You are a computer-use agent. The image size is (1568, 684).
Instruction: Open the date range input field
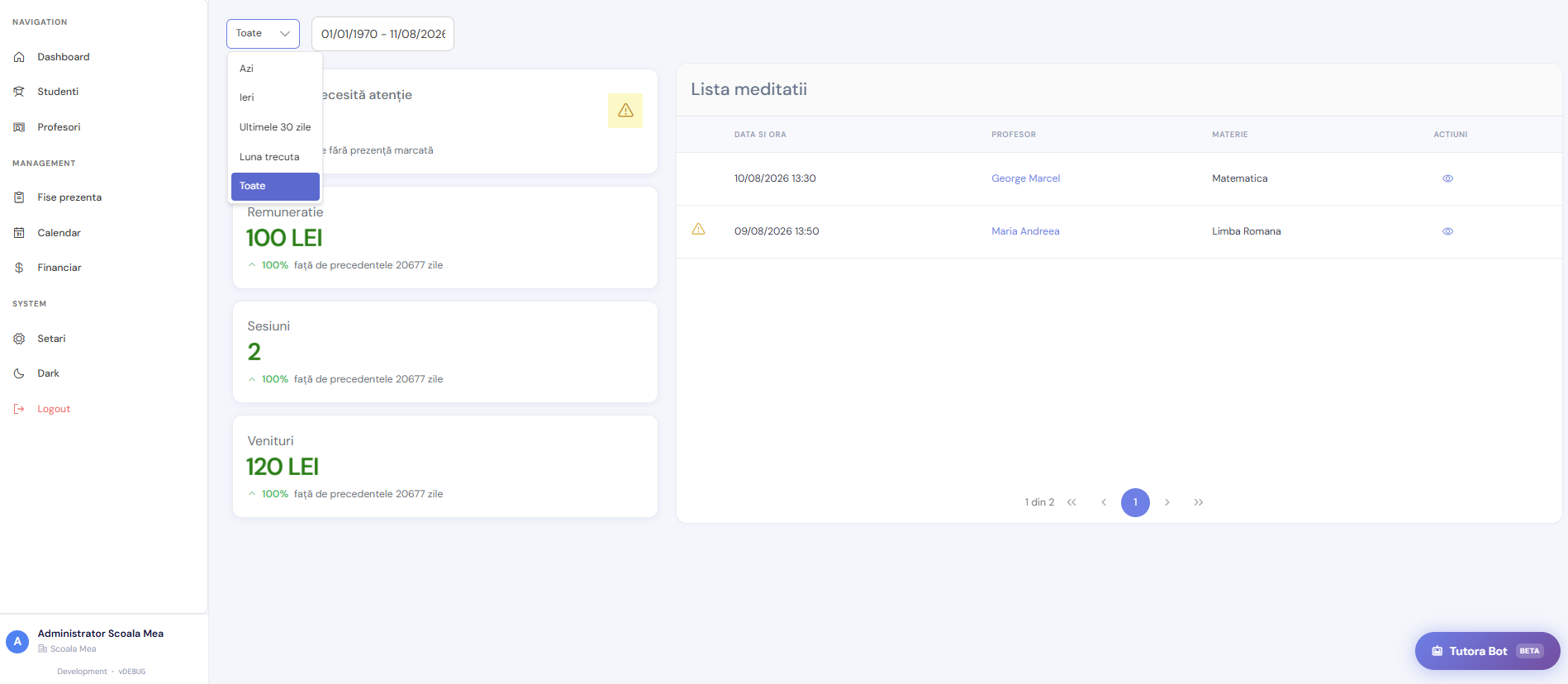tap(382, 34)
